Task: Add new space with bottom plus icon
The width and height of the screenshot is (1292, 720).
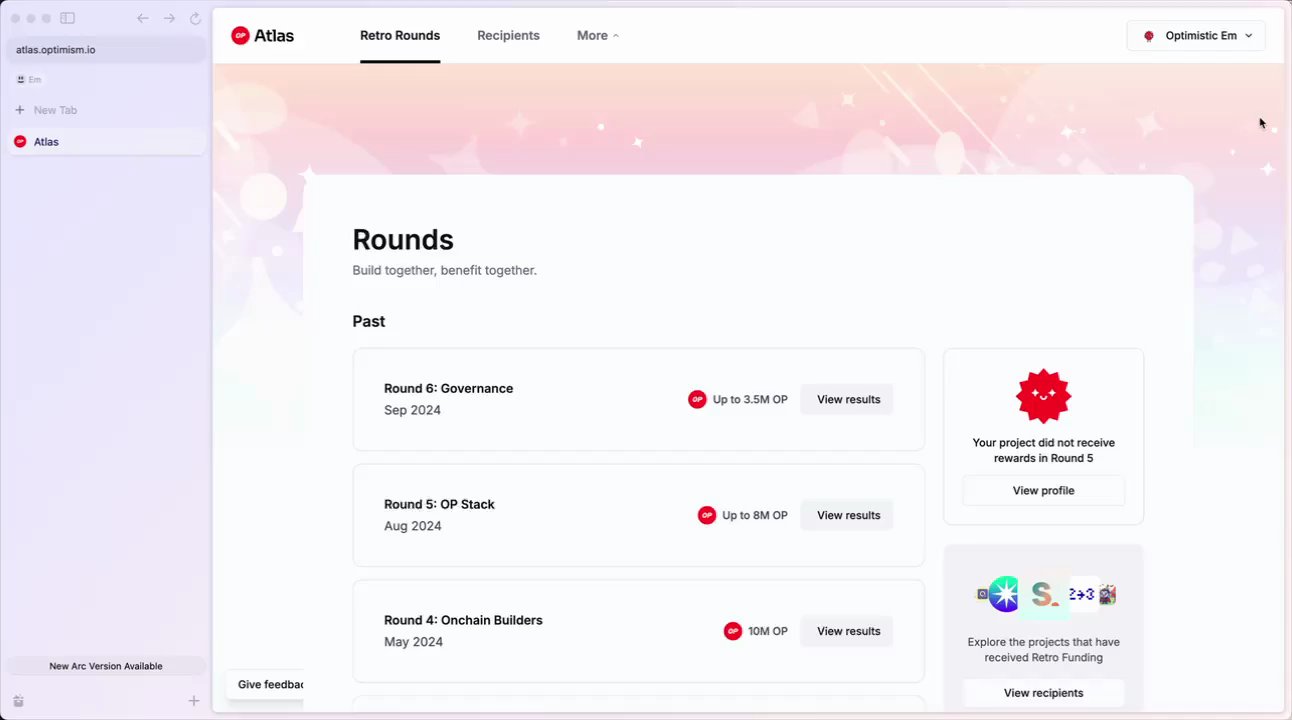Action: 194,701
